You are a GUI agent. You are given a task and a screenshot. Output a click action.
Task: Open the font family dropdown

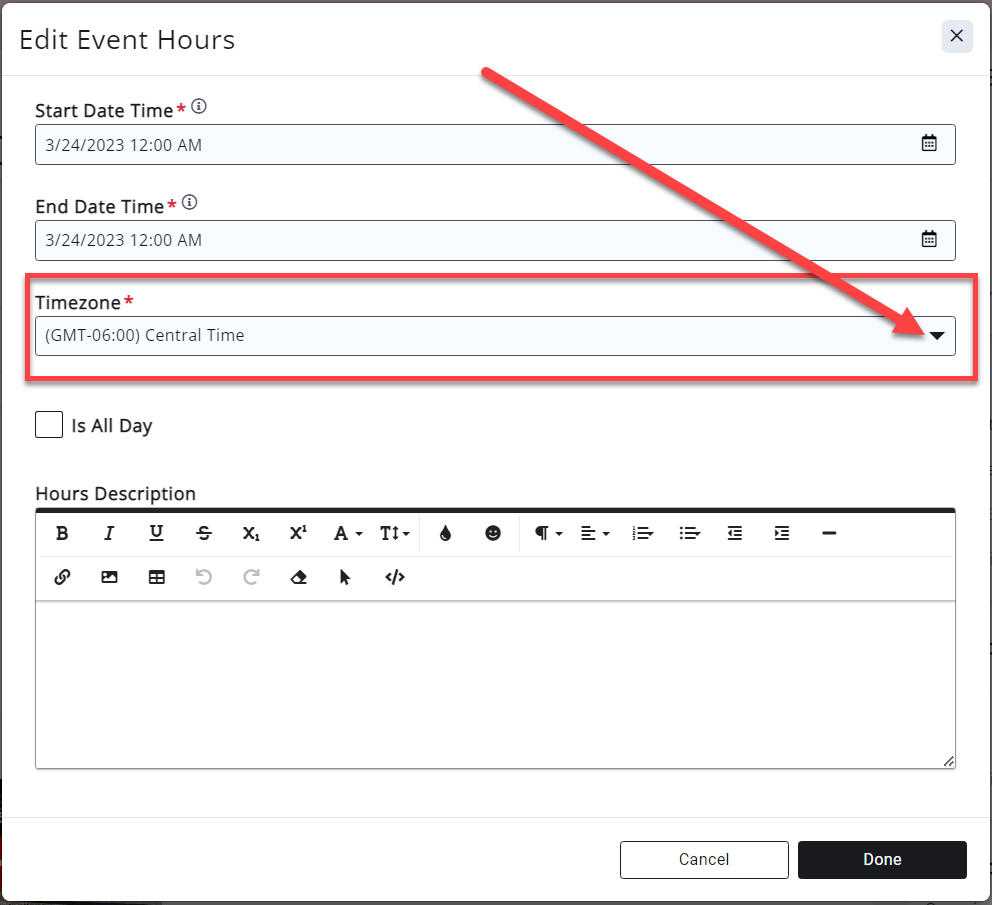[347, 534]
